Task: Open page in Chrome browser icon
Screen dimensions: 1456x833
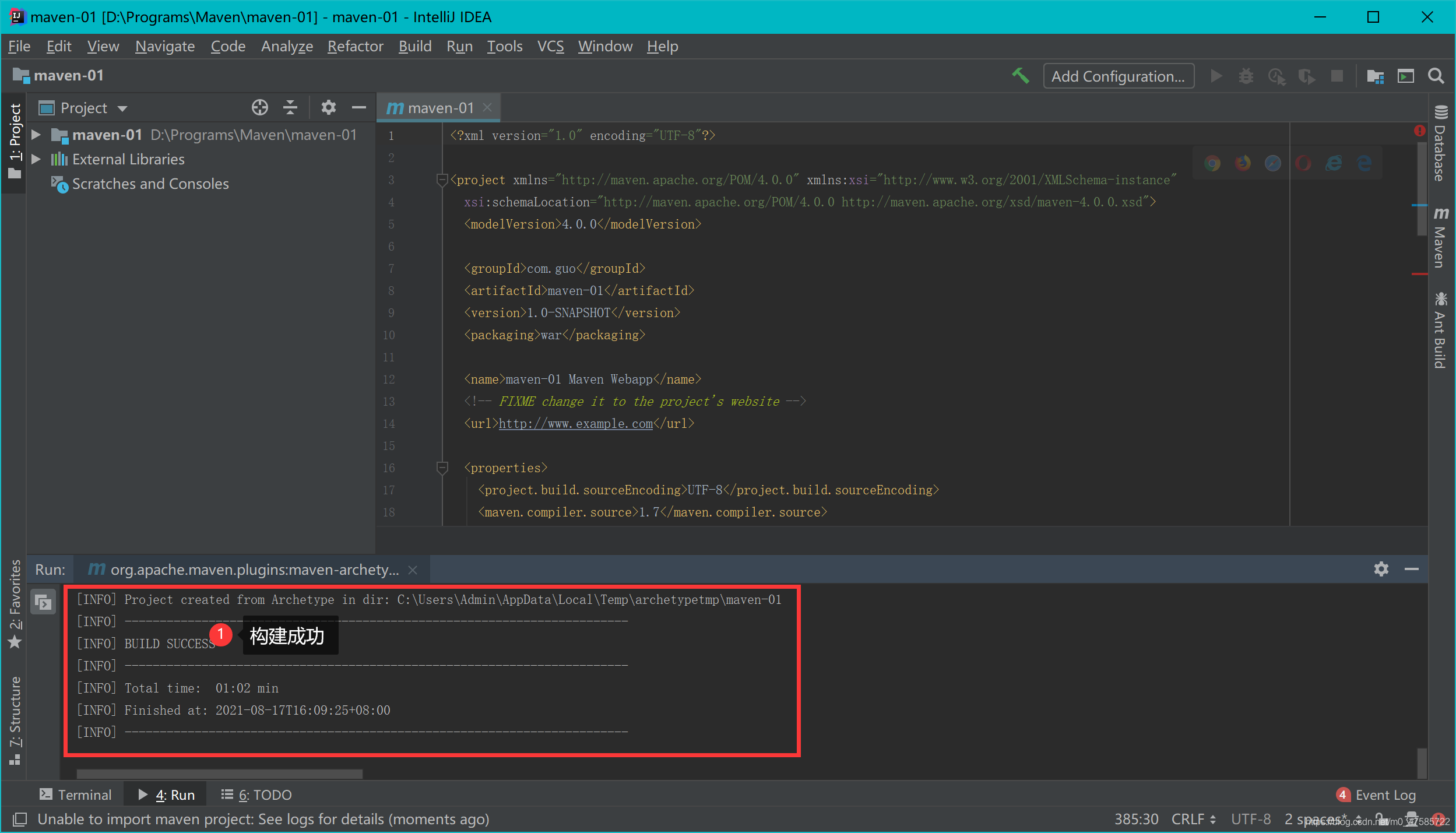Action: [x=1212, y=164]
